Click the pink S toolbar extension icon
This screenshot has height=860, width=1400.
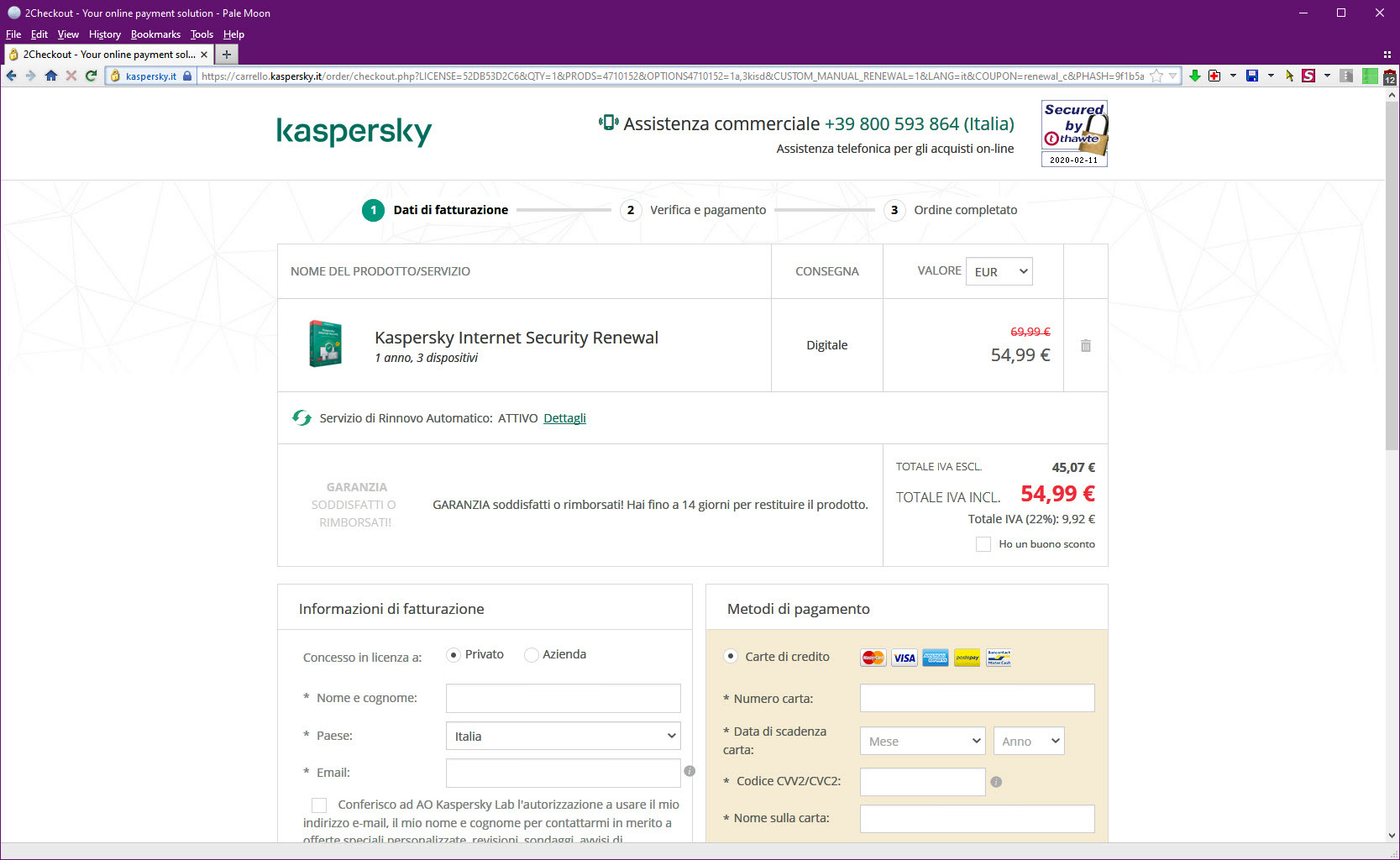1308,76
